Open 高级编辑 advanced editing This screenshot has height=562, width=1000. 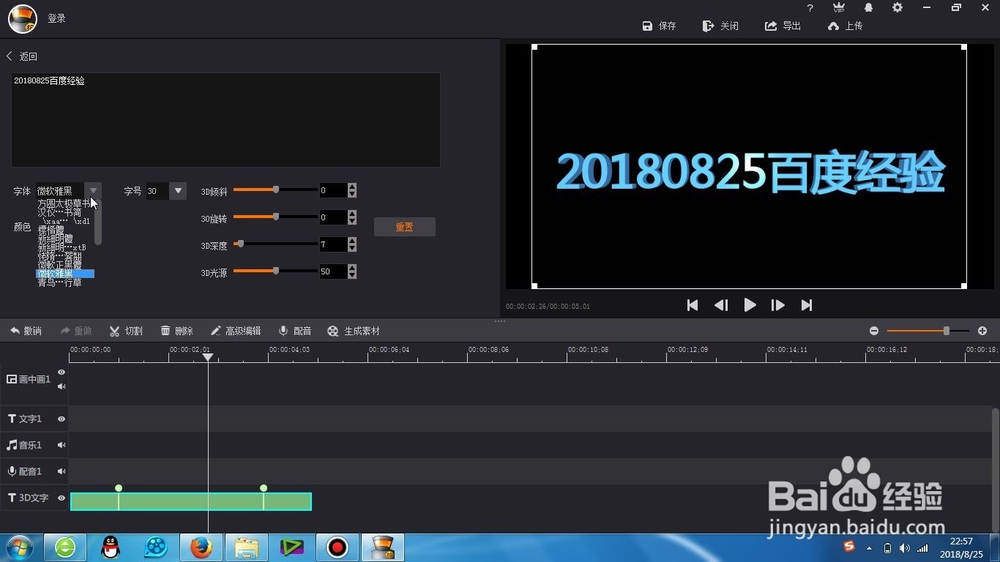[x=236, y=331]
